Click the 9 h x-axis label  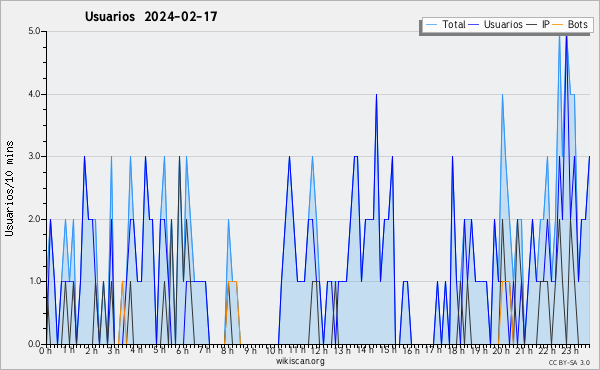[x=250, y=350]
